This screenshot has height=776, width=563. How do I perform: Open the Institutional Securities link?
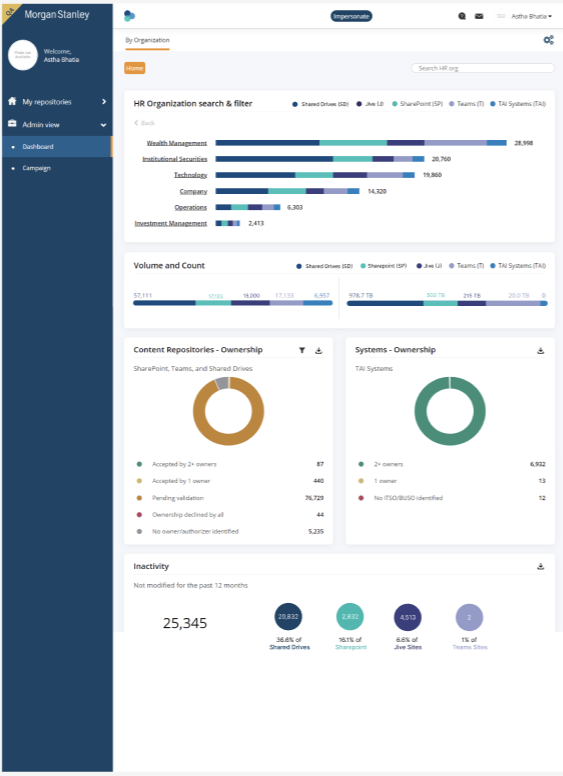pos(175,159)
